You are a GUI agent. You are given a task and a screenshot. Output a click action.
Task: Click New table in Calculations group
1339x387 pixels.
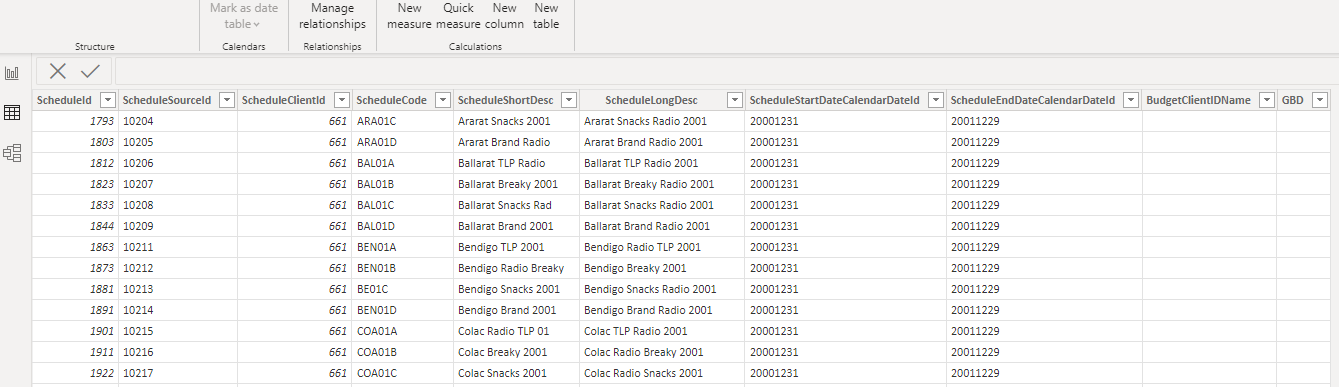pos(546,16)
